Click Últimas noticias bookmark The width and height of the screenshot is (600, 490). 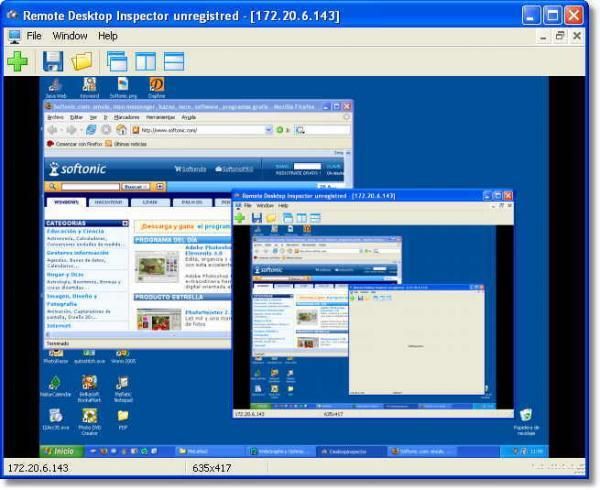click(126, 144)
